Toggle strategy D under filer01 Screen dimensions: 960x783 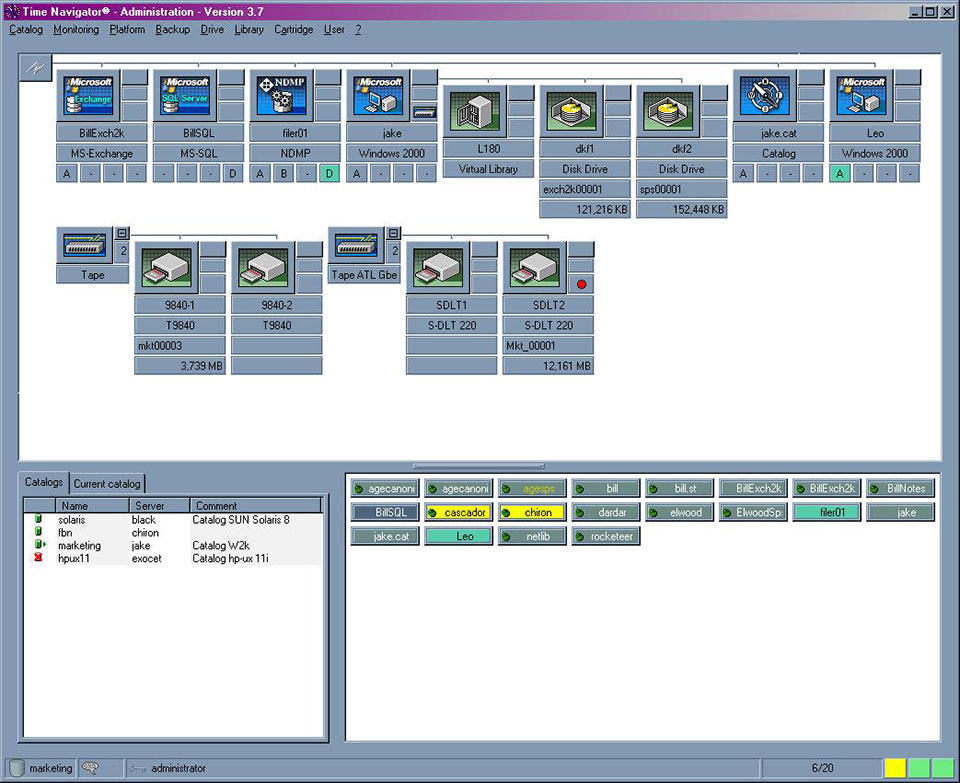(330, 174)
